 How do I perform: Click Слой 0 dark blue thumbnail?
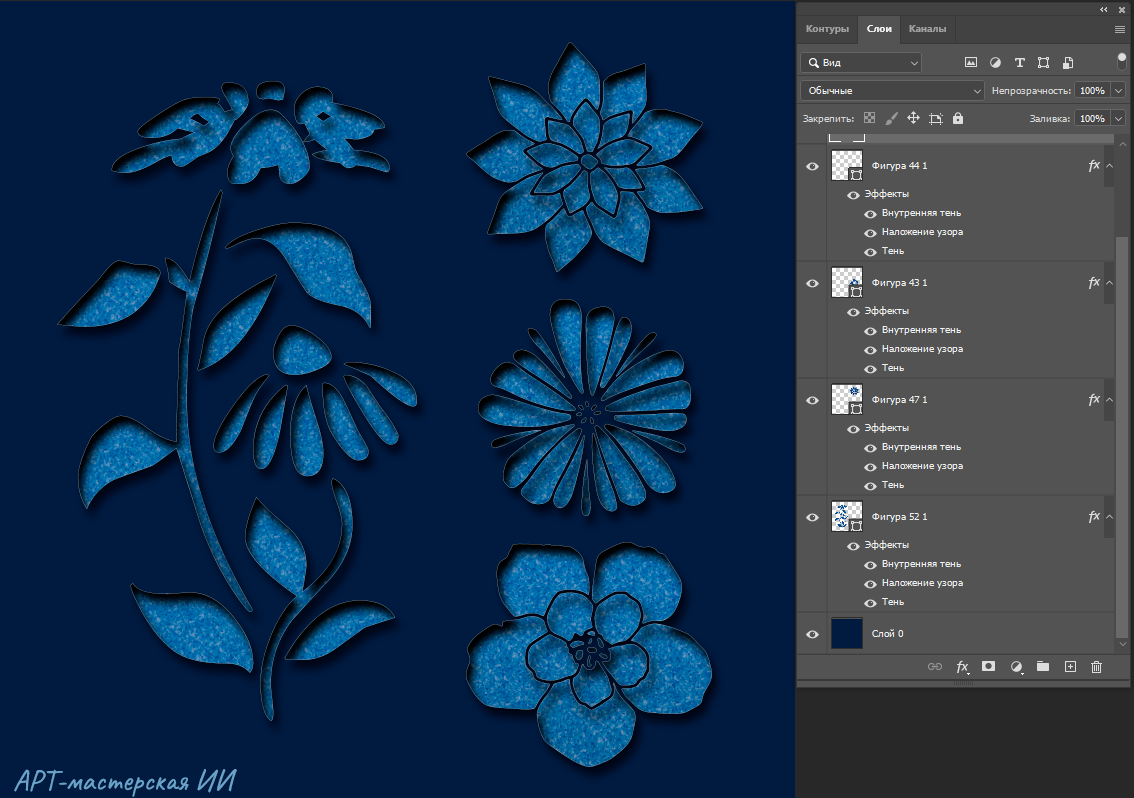tap(847, 634)
